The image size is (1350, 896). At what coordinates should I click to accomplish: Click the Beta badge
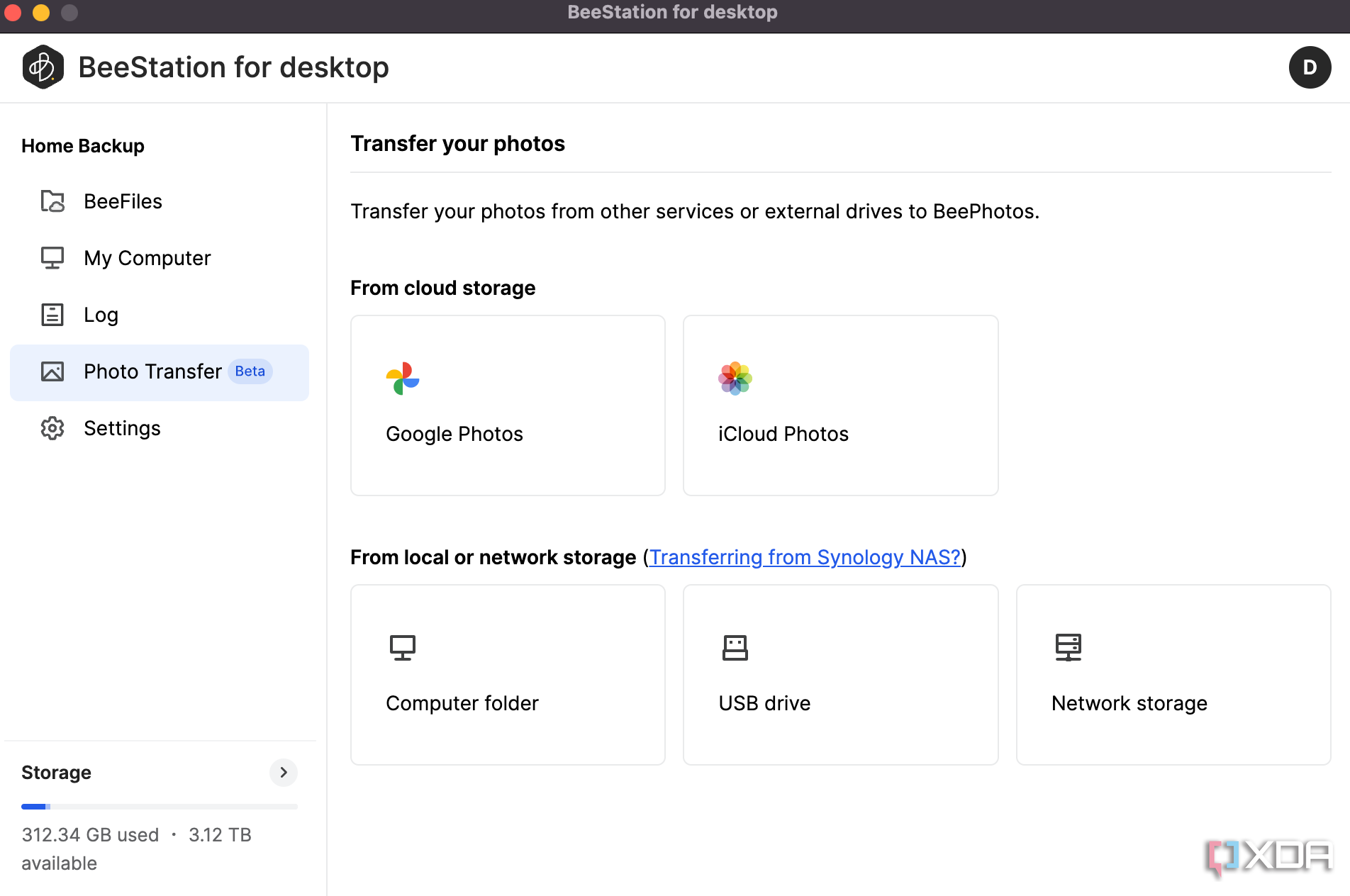pos(250,371)
